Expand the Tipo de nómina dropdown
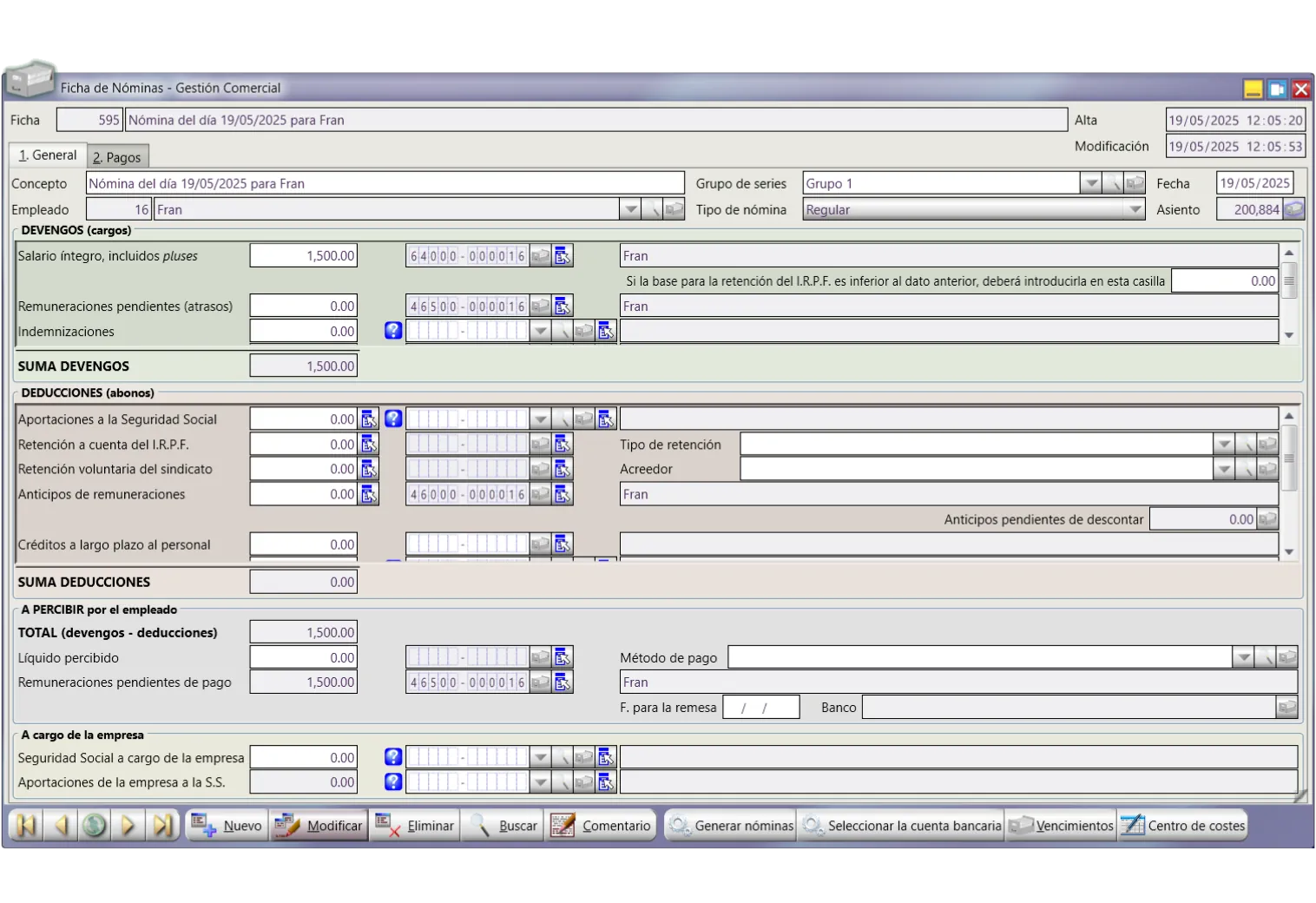1316x903 pixels. point(1134,209)
